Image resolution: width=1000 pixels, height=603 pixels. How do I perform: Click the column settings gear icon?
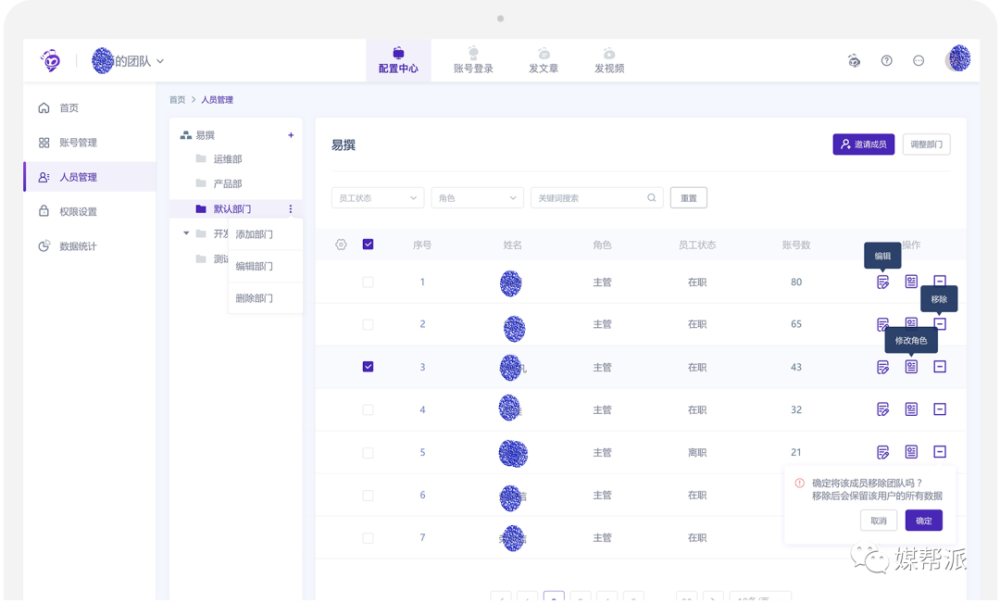(340, 244)
